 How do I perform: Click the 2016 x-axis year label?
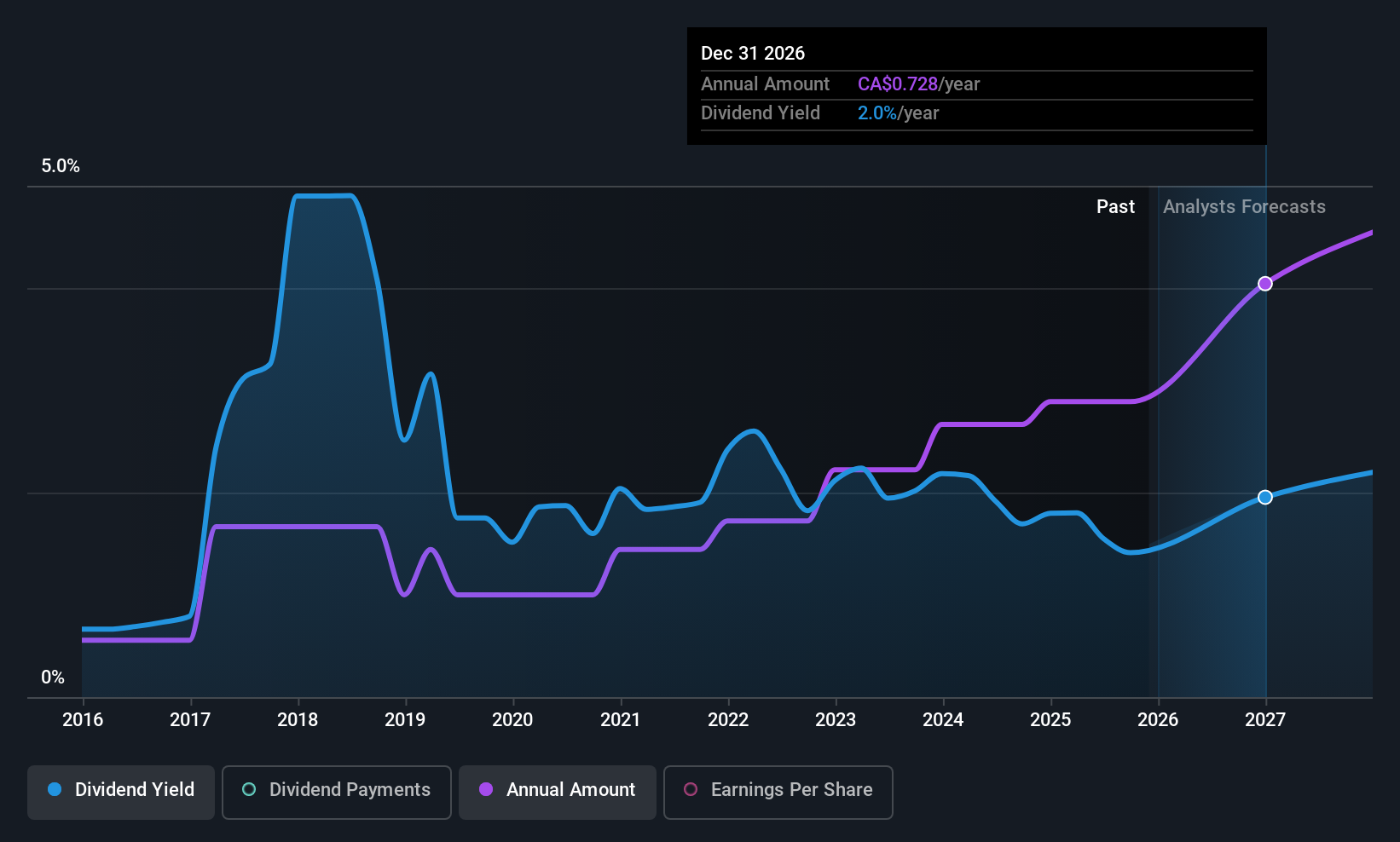point(83,720)
